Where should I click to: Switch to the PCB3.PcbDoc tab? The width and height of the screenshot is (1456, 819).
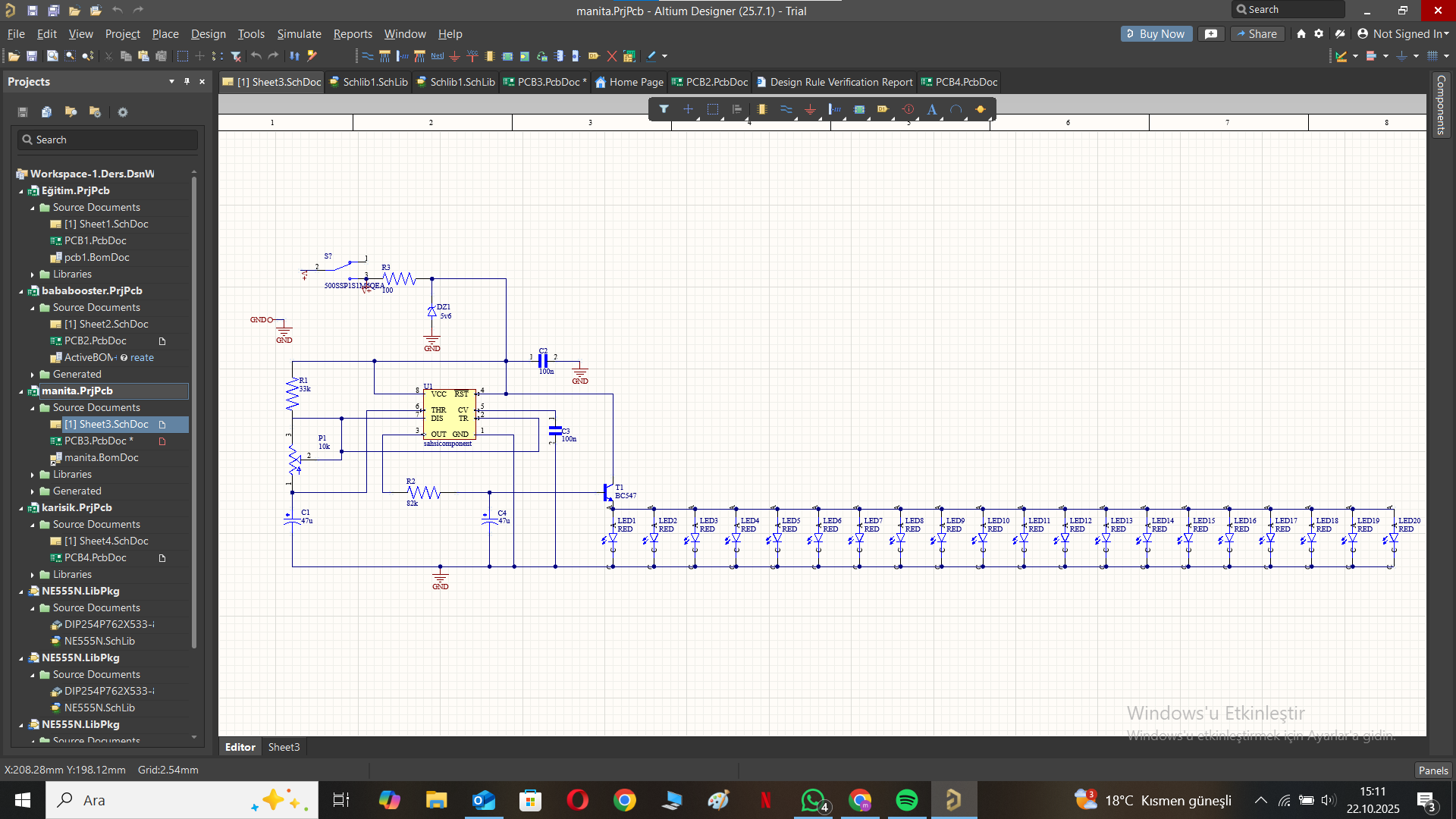pyautogui.click(x=544, y=82)
